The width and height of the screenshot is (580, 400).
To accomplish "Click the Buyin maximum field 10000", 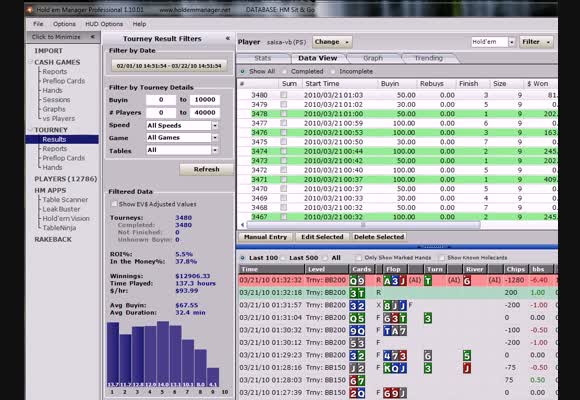I will coord(205,100).
